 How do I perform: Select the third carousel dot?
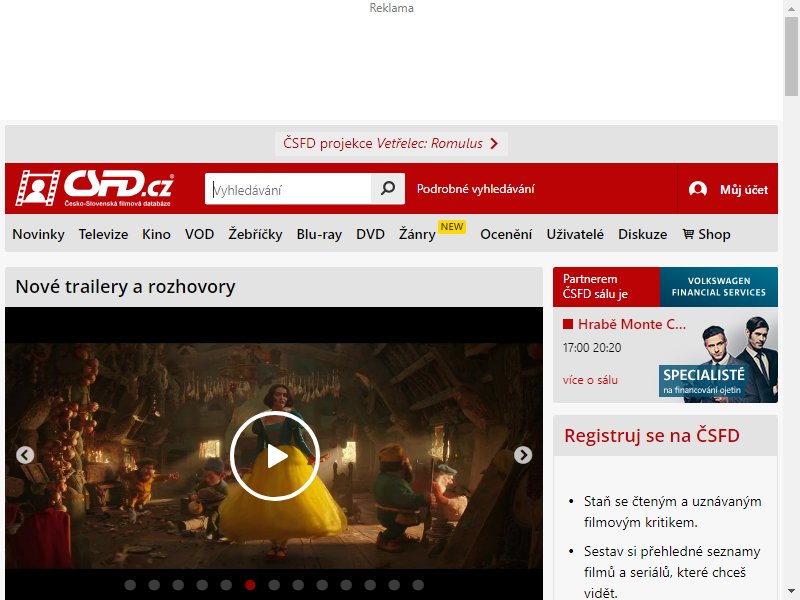(178, 585)
